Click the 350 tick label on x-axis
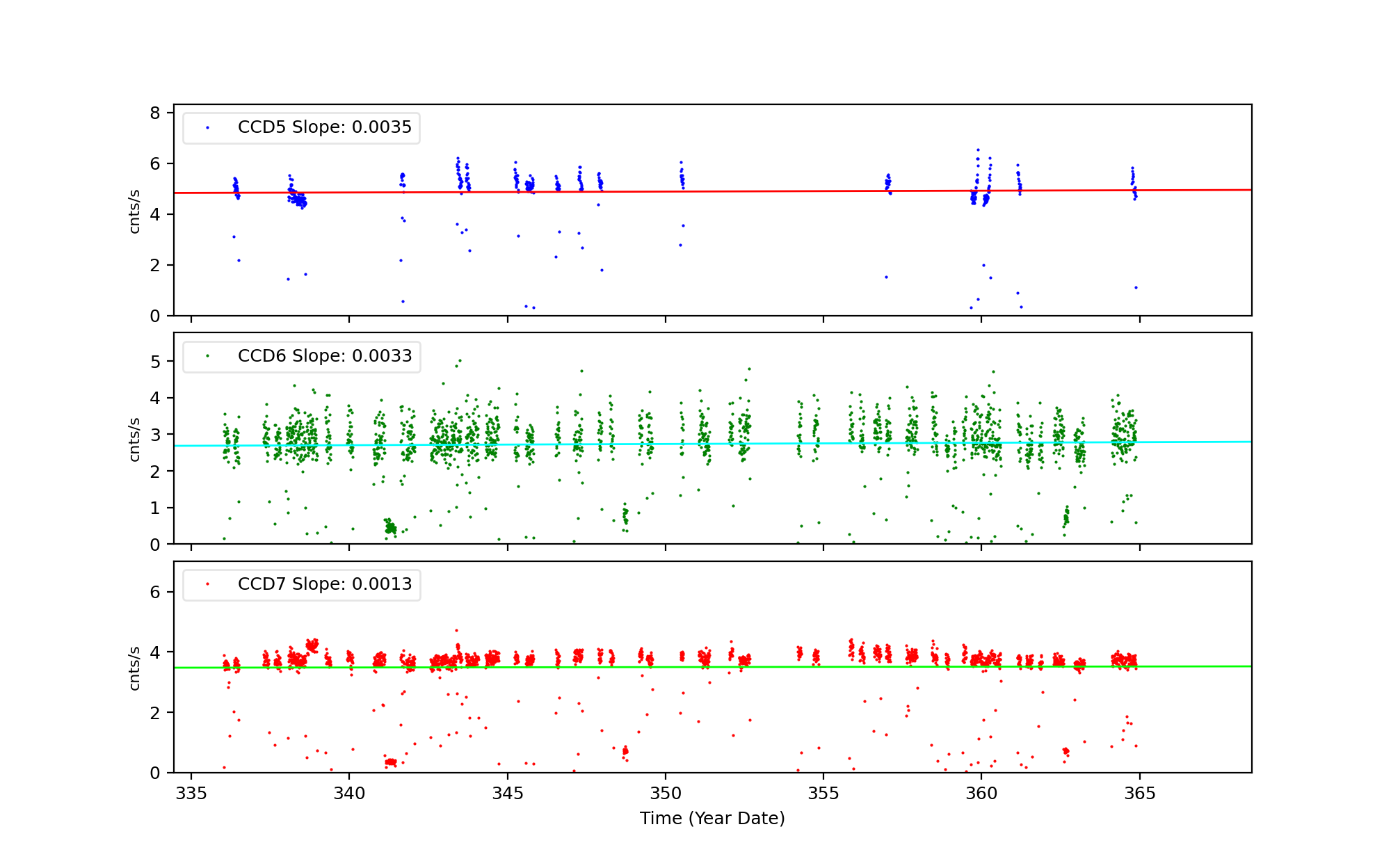Image resolution: width=1391 pixels, height=868 pixels. pyautogui.click(x=666, y=794)
